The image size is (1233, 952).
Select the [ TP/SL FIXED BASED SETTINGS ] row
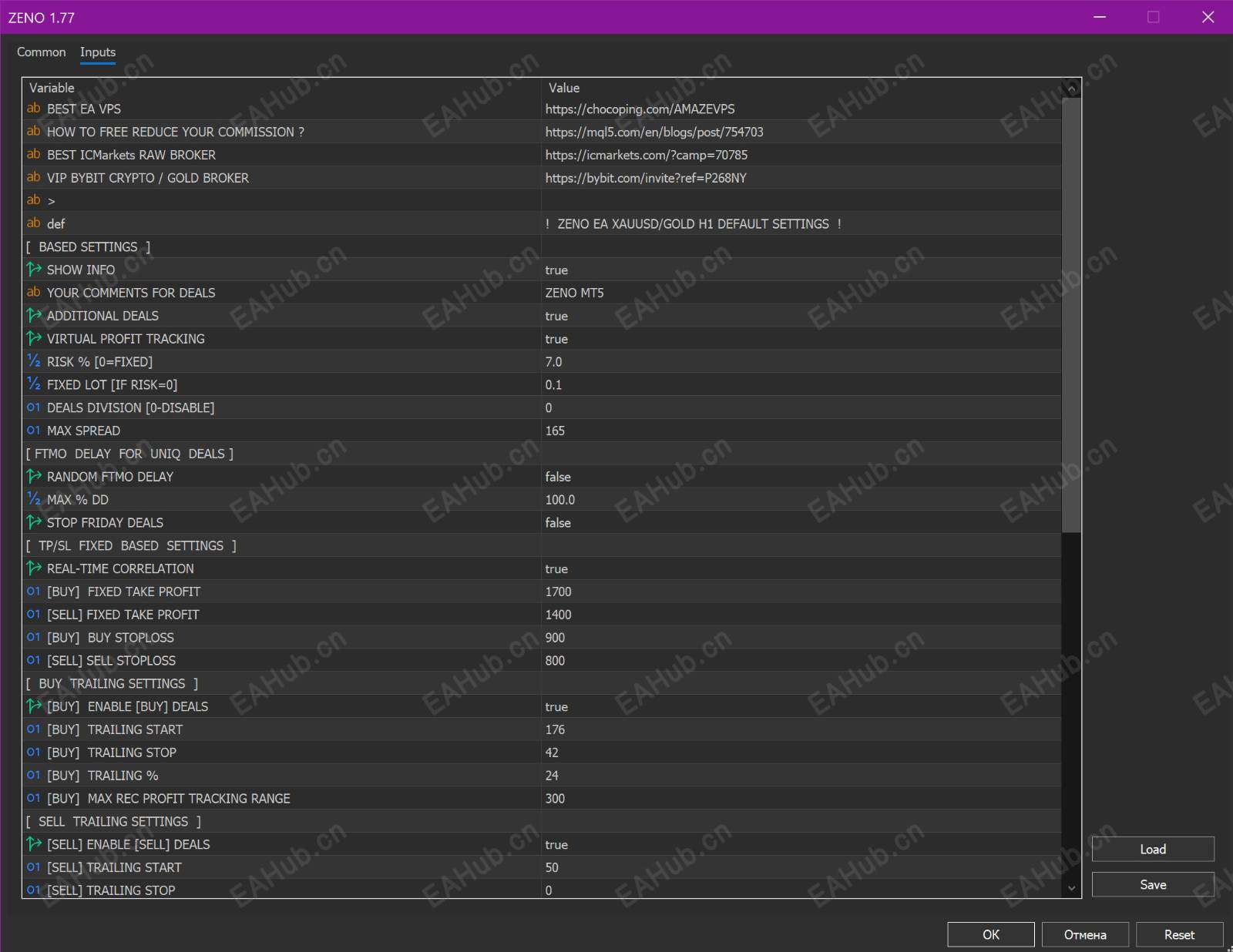pos(542,545)
